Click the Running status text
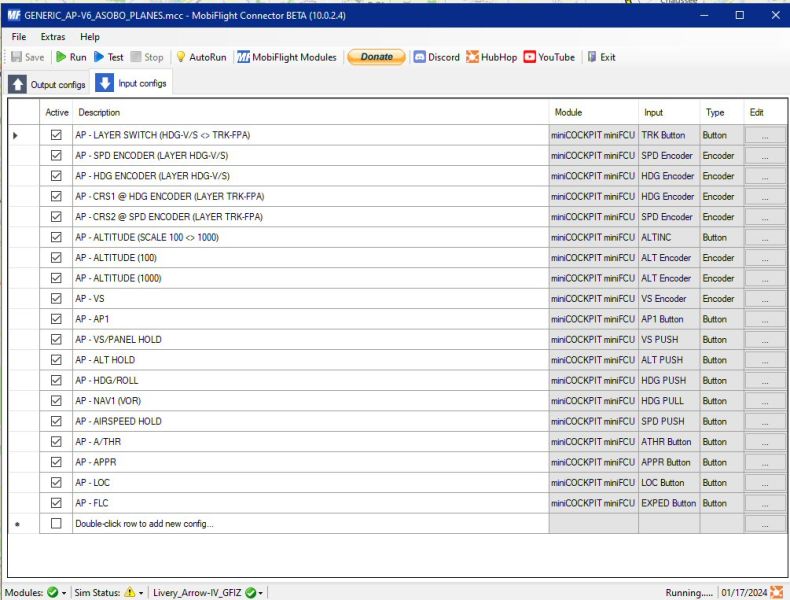 click(x=689, y=592)
